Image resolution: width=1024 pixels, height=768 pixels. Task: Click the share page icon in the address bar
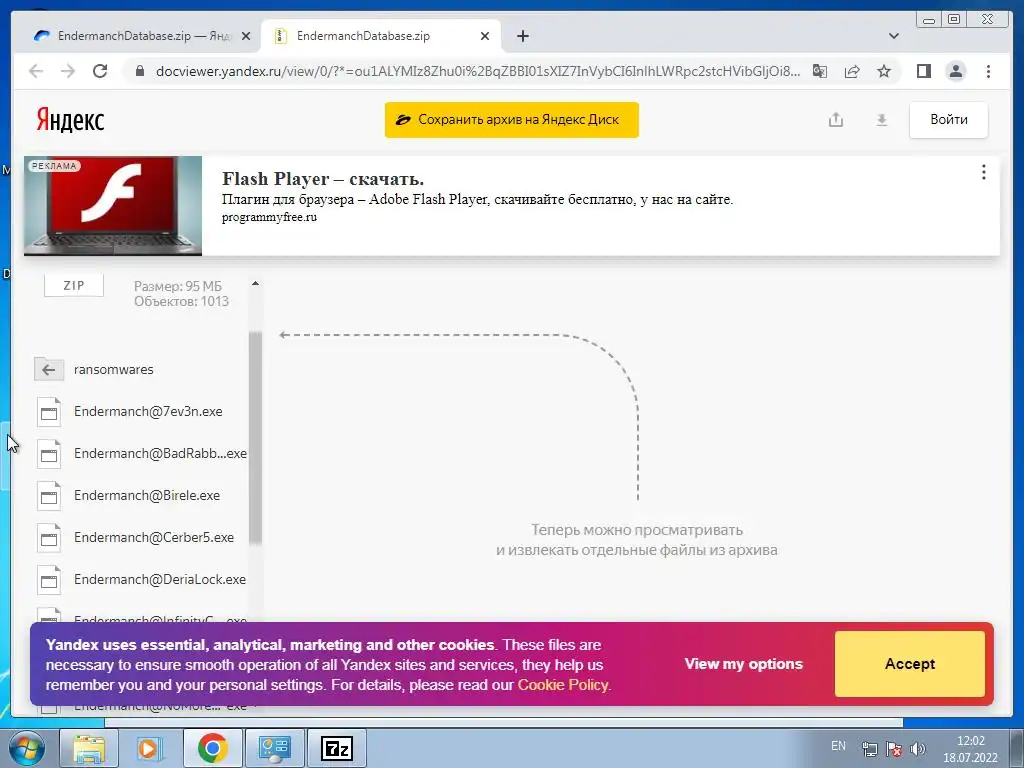point(852,71)
